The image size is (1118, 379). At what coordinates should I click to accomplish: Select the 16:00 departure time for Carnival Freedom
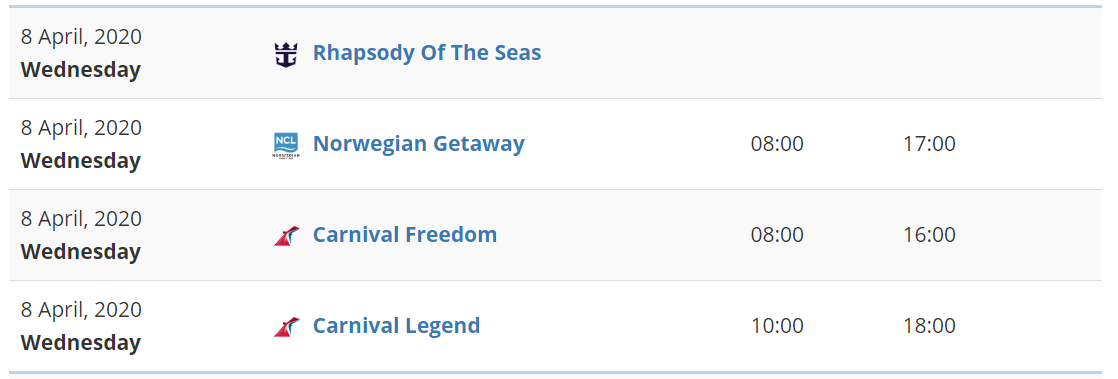929,235
